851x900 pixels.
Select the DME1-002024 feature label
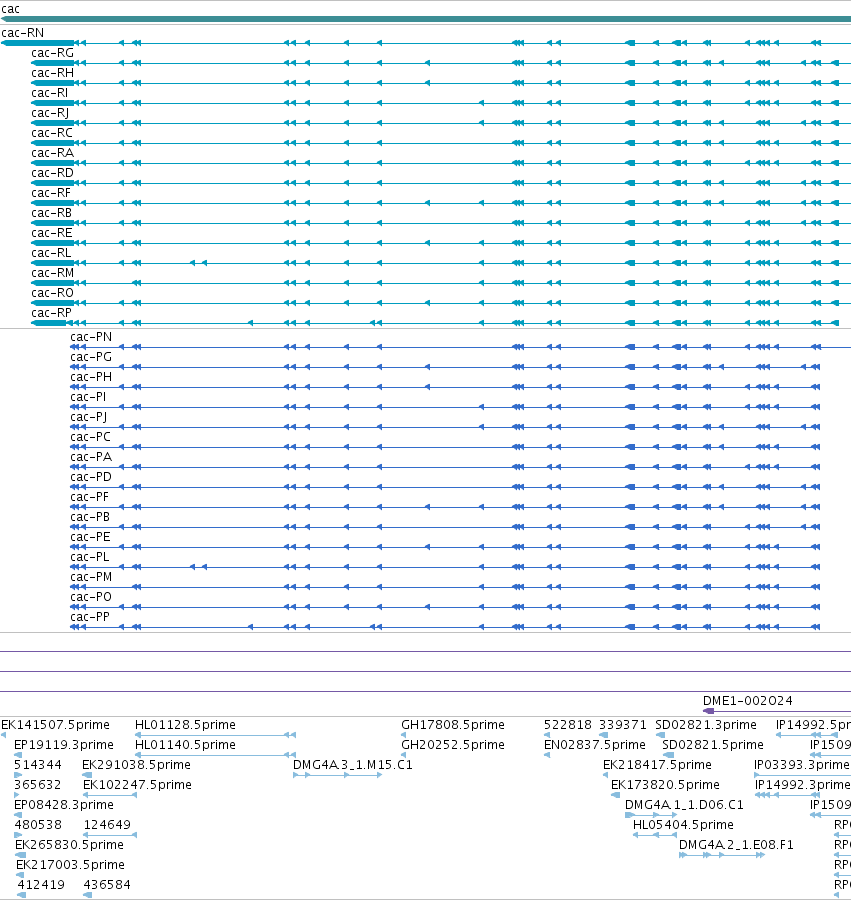747,701
